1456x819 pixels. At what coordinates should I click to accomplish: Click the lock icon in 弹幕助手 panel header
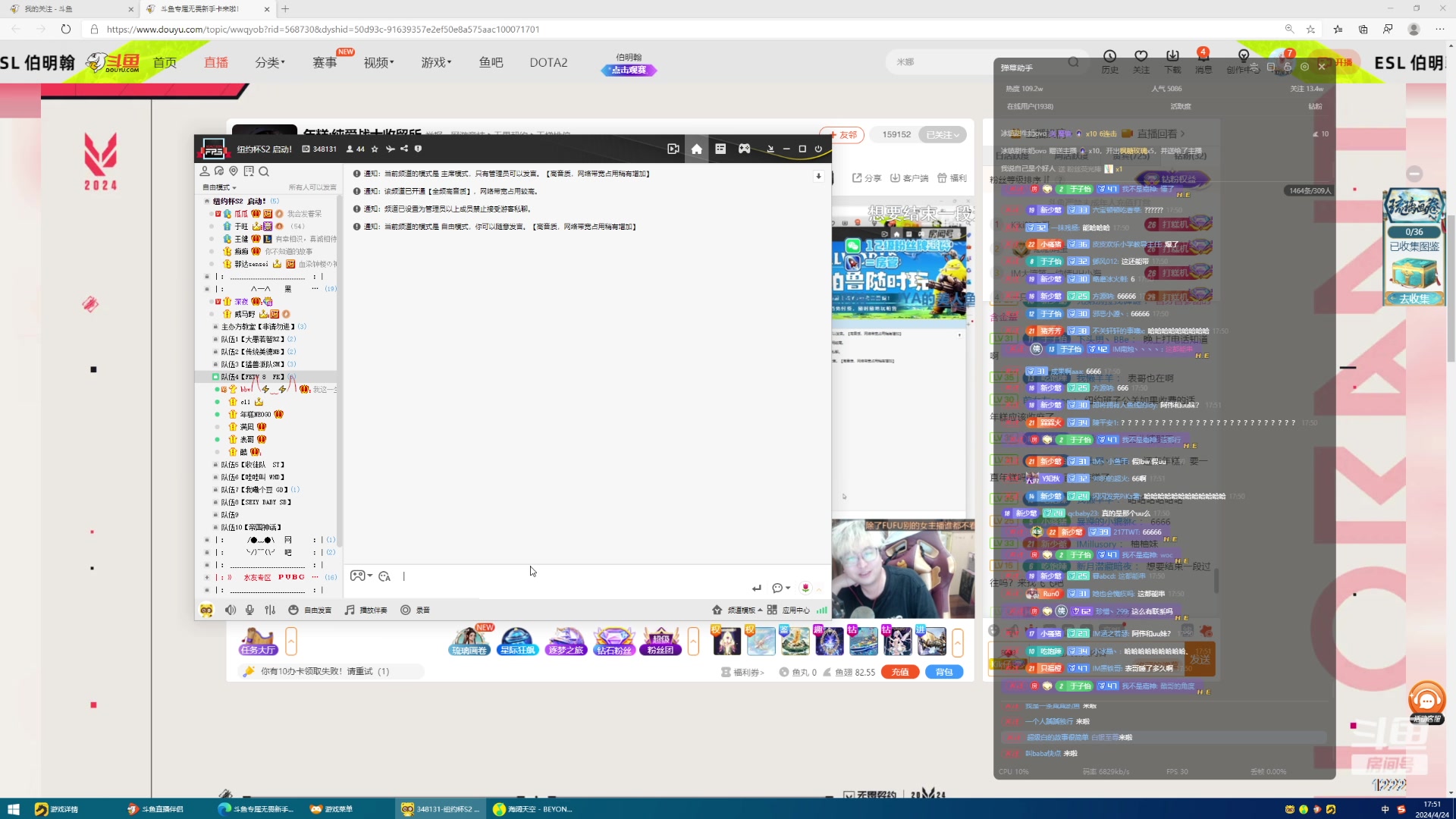(1287, 67)
